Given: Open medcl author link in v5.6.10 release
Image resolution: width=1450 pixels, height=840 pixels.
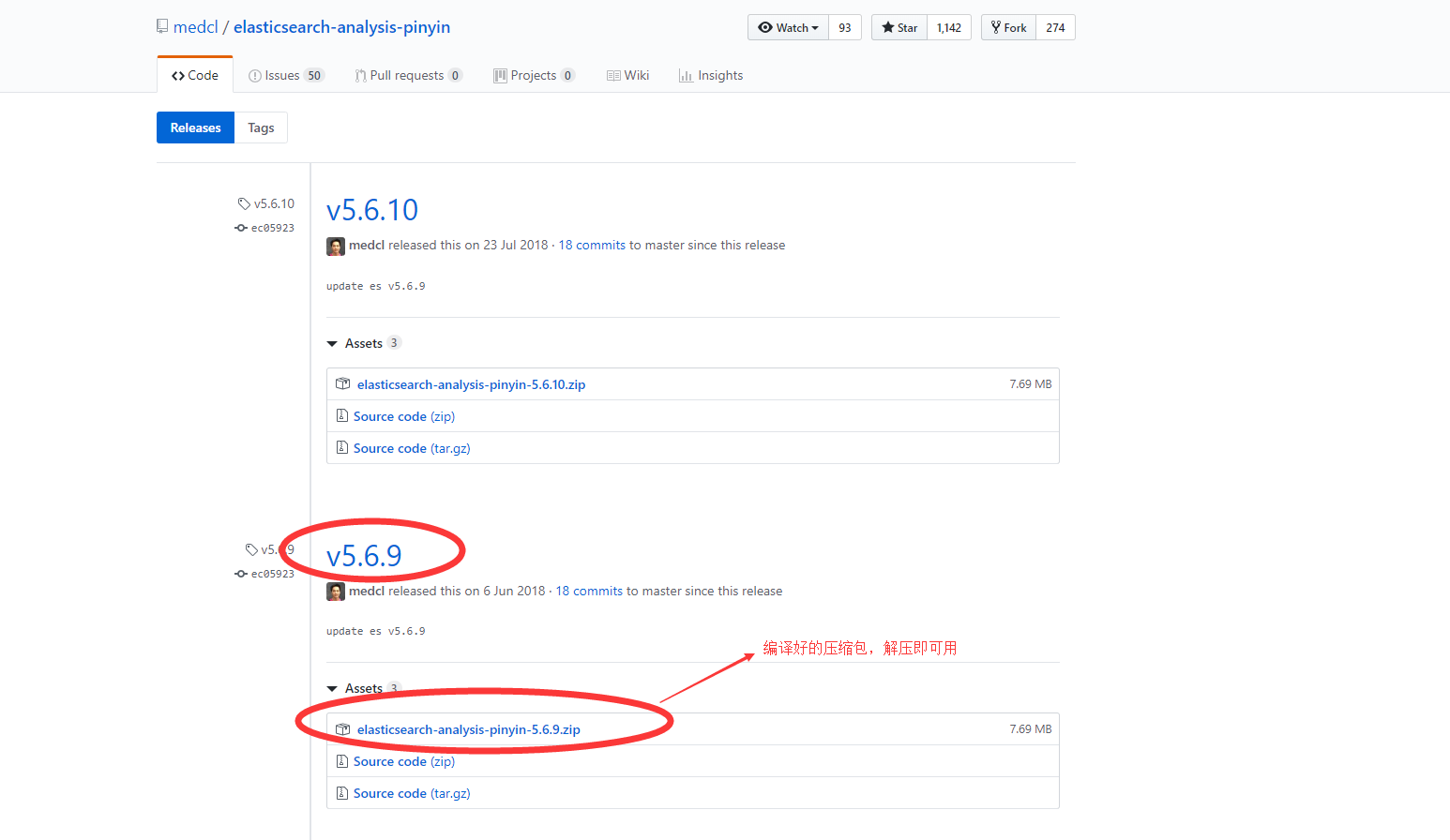Looking at the screenshot, I should [x=367, y=245].
